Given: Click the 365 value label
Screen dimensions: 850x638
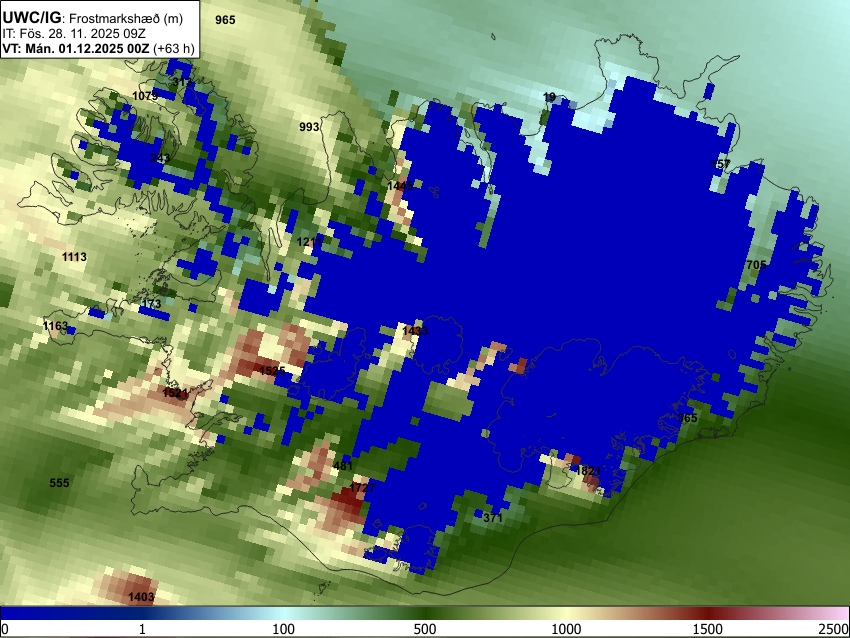Looking at the screenshot, I should coord(687,418).
